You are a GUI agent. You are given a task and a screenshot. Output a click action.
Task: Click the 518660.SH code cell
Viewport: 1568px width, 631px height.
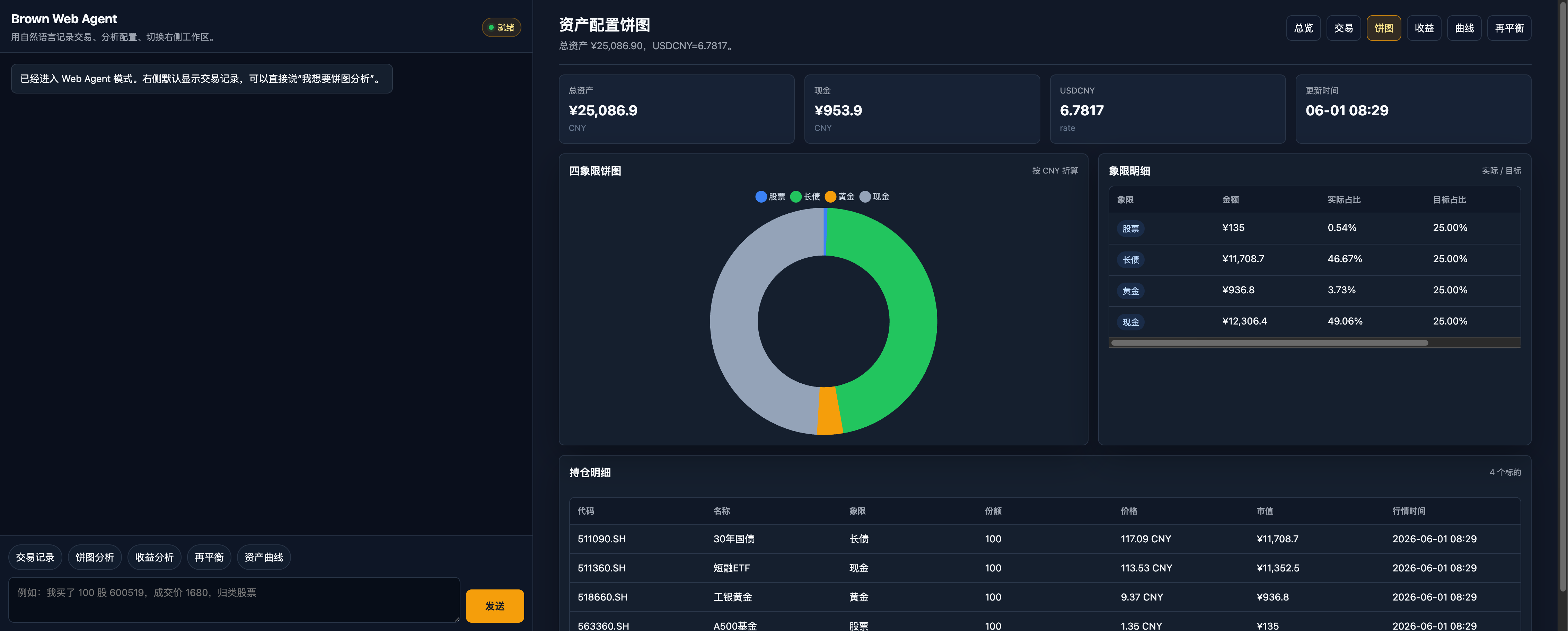click(602, 597)
